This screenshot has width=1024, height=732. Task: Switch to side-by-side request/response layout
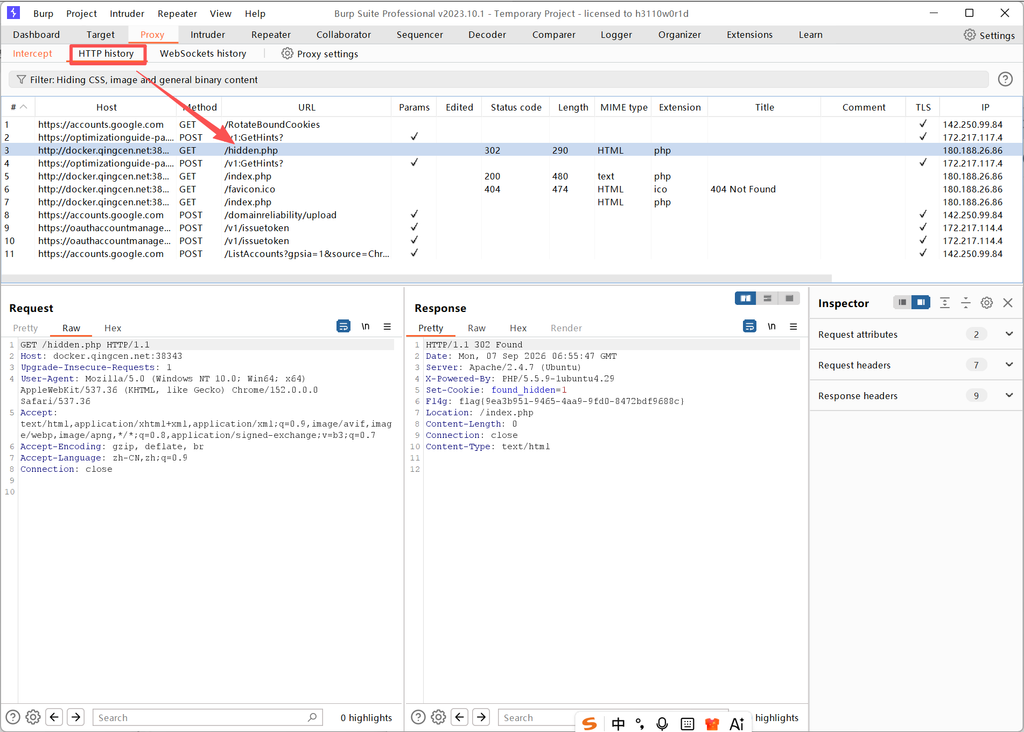pyautogui.click(x=745, y=298)
